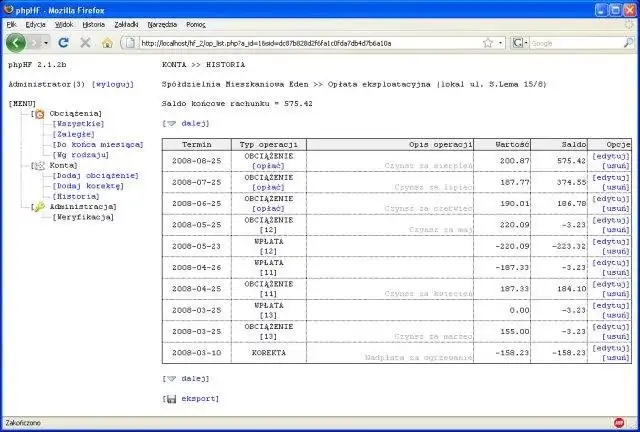Open the Google search engine selector
This screenshot has width=640, height=432.
pyautogui.click(x=520, y=43)
